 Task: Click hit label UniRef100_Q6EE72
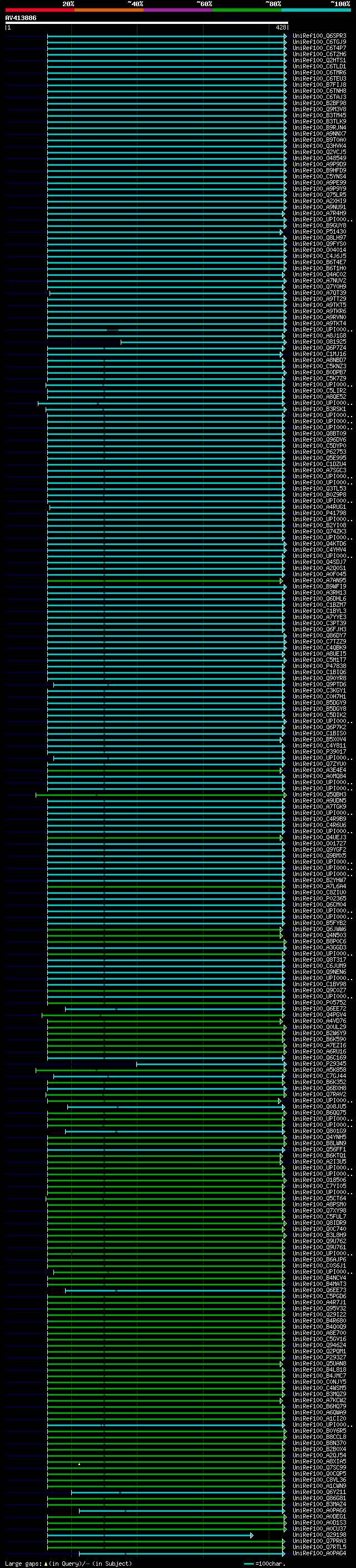pyautogui.click(x=319, y=1009)
